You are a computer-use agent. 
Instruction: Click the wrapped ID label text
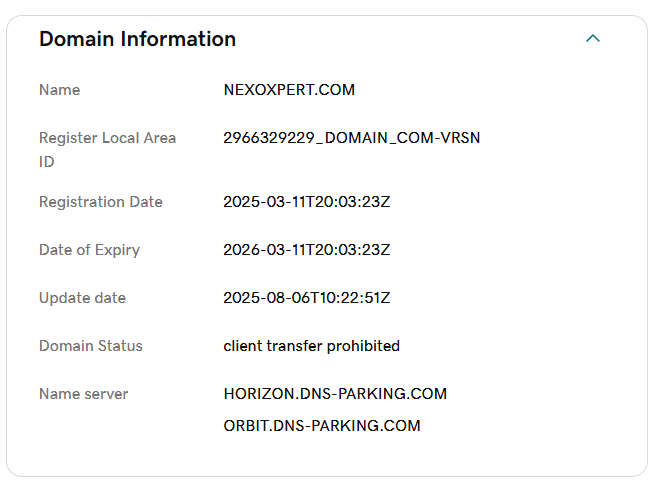[x=47, y=162]
